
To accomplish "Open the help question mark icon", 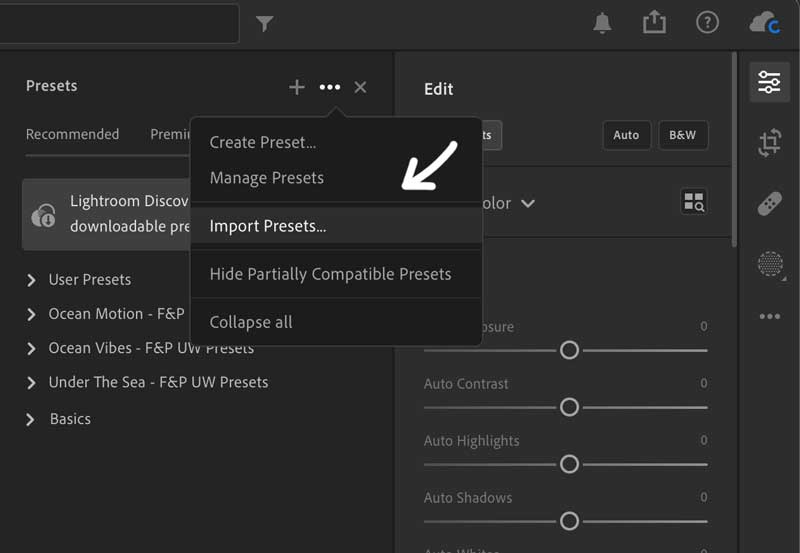I will [707, 22].
